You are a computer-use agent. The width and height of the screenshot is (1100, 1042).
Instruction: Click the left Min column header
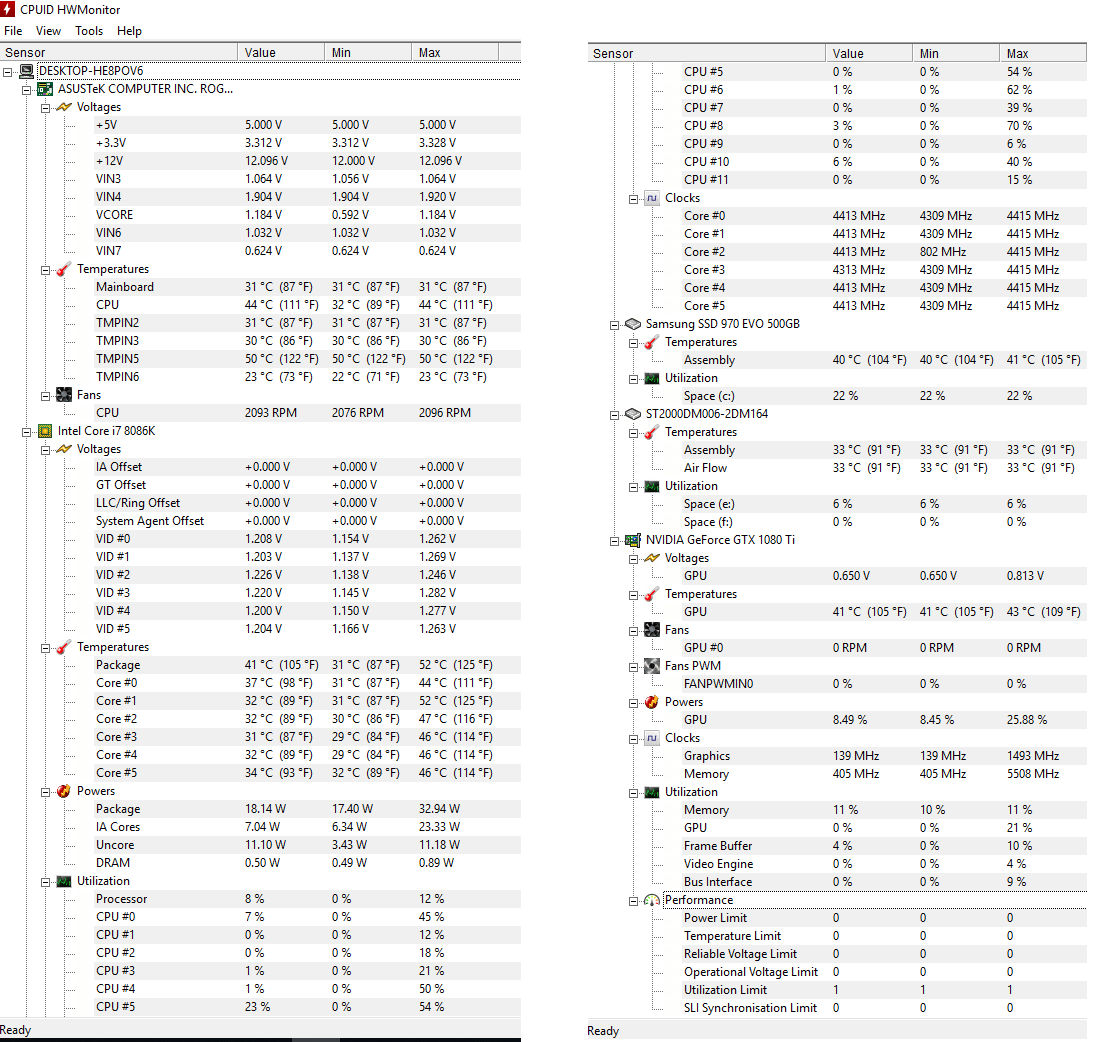[368, 53]
